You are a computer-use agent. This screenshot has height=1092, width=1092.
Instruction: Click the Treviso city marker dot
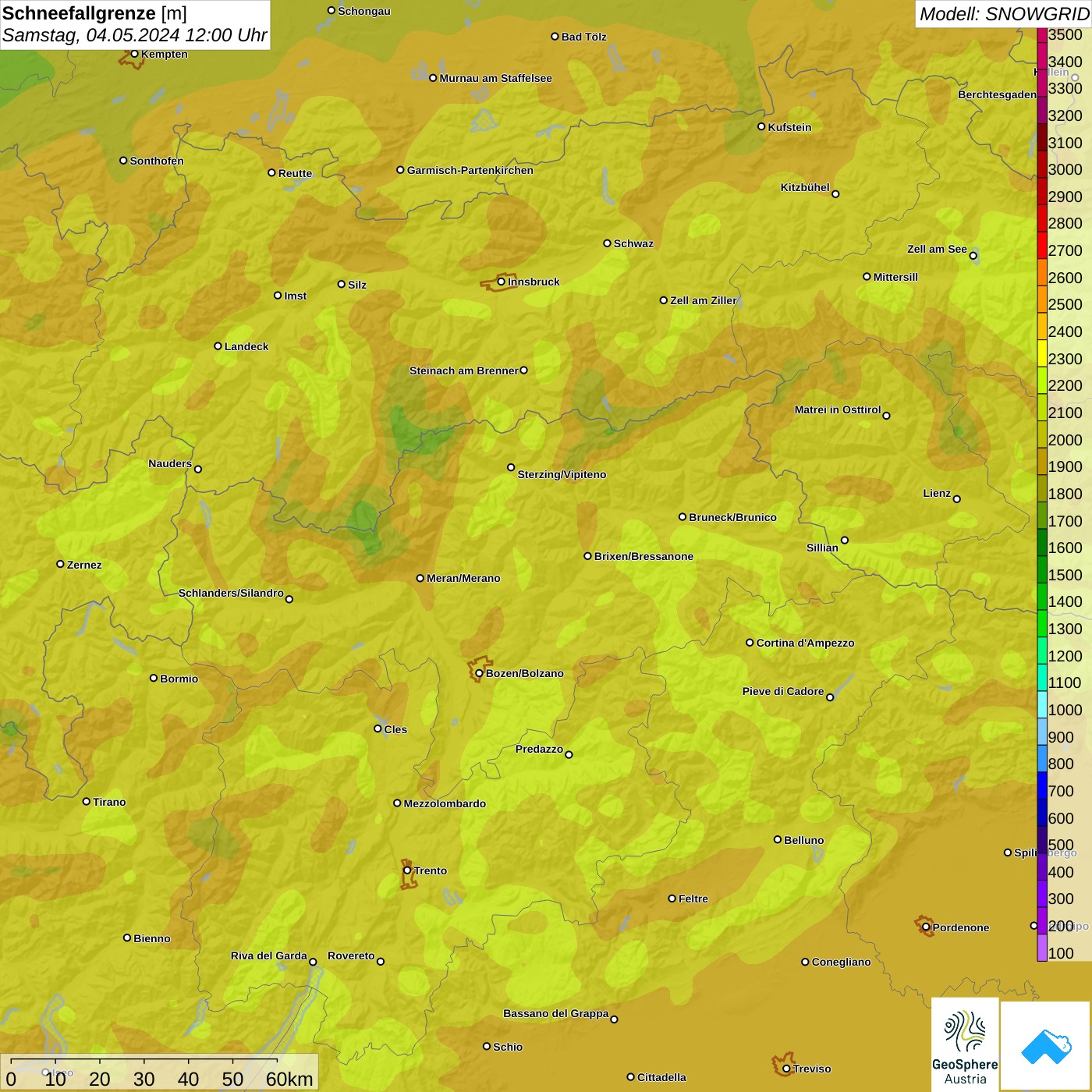[786, 1069]
